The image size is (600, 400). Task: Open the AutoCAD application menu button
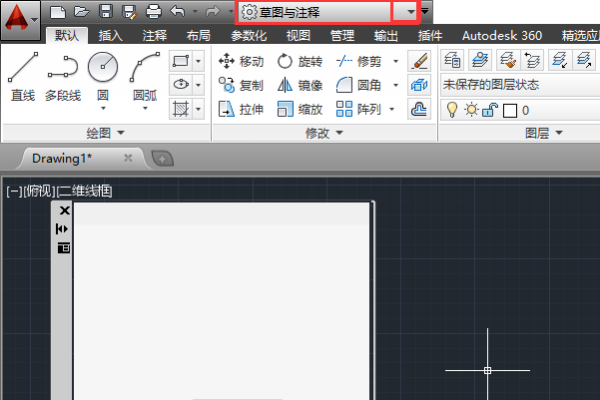click(x=20, y=17)
